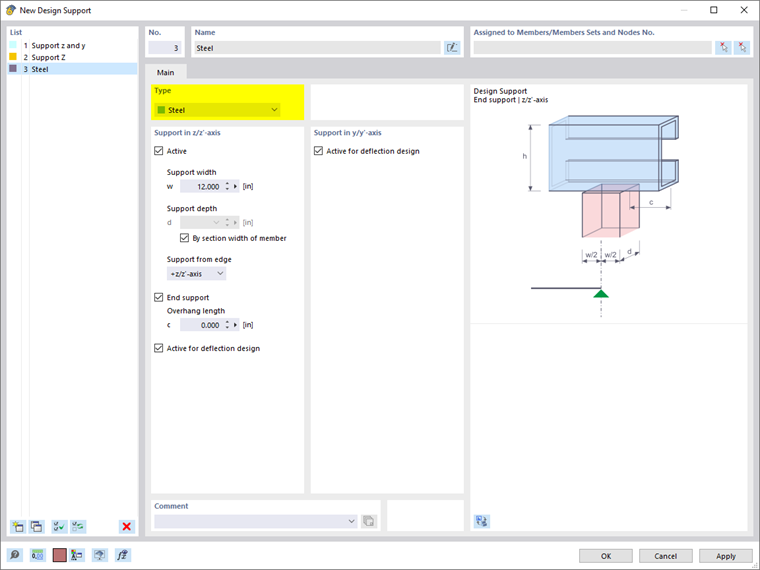The width and height of the screenshot is (760, 570).
Task: Expand the Comment dropdown list
Action: coord(351,521)
